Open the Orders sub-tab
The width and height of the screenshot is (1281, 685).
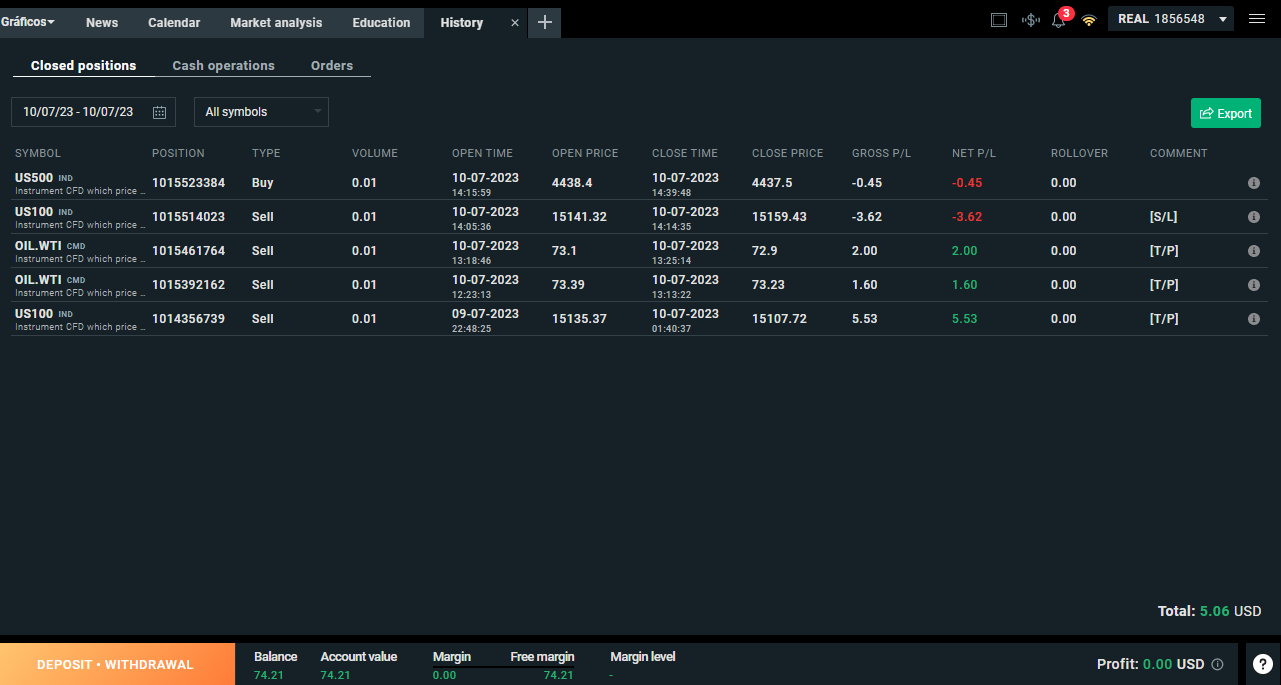coord(332,65)
